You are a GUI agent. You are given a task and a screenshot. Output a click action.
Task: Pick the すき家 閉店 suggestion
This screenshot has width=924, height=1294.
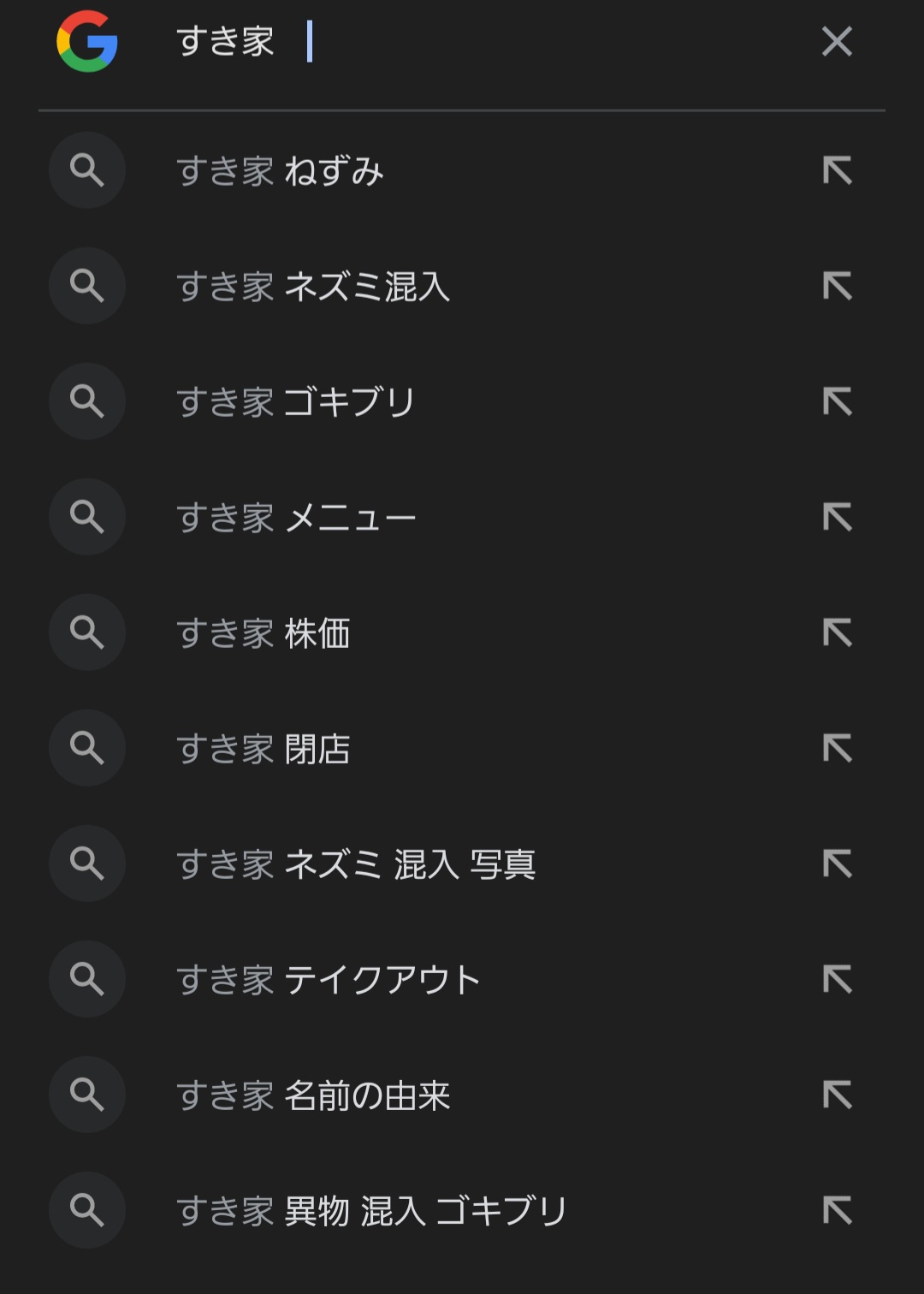(x=264, y=749)
